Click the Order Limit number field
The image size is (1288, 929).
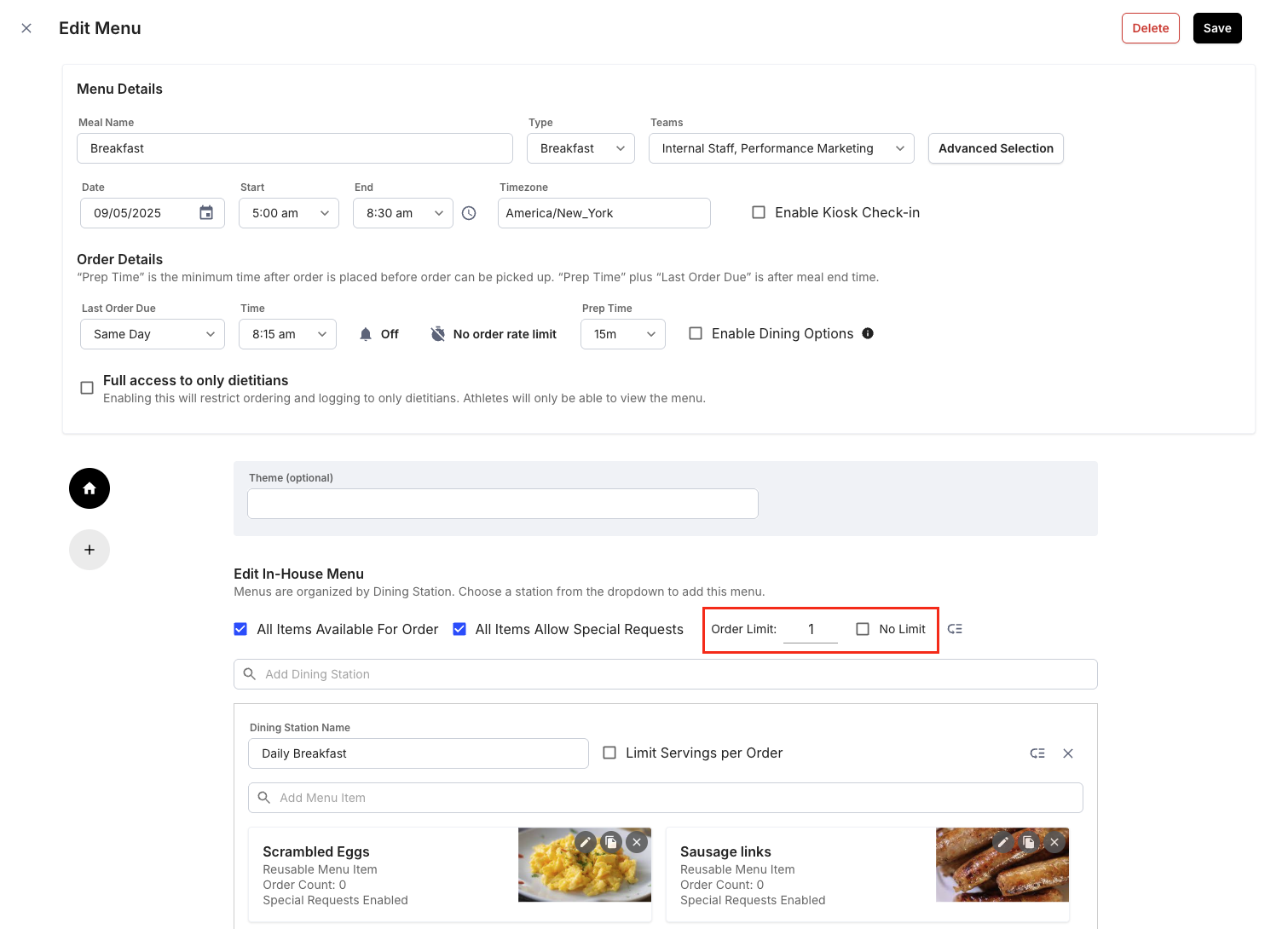(811, 629)
